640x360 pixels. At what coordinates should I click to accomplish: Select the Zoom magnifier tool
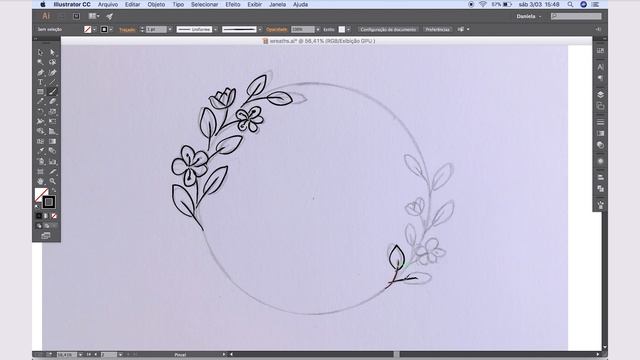(x=52, y=181)
